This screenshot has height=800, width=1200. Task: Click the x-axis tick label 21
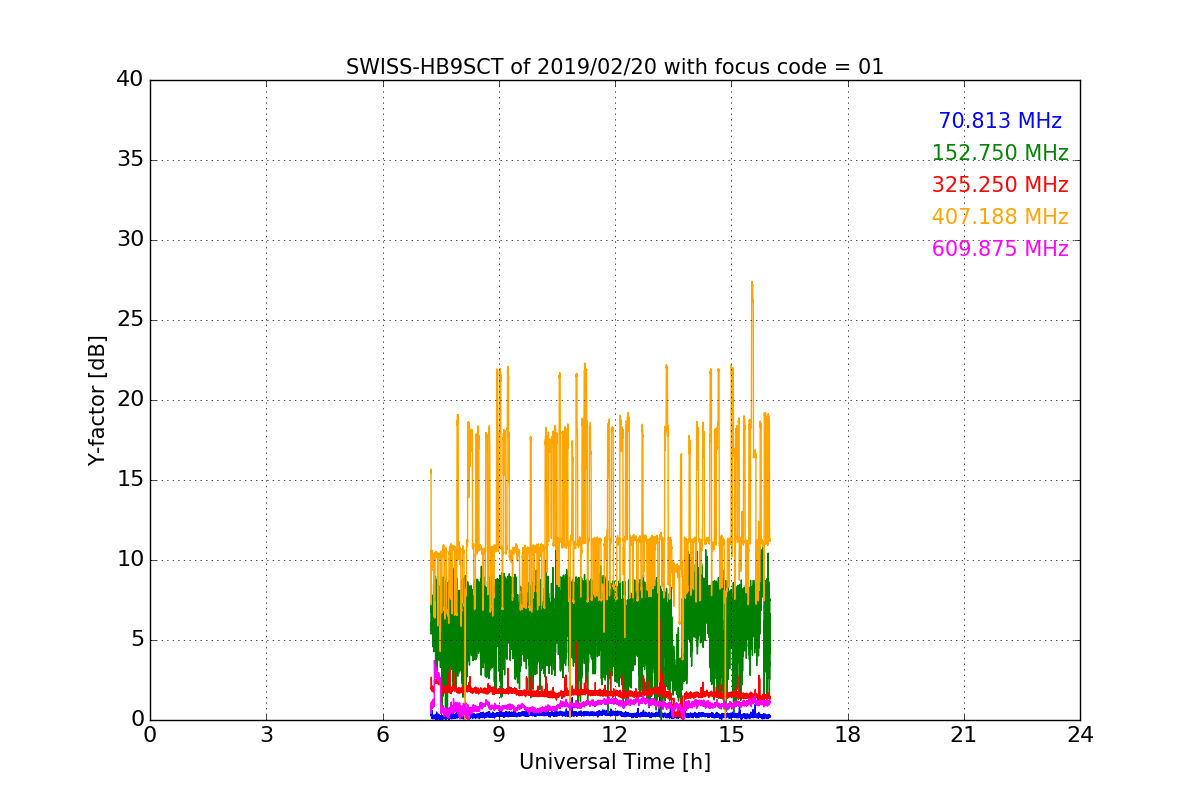pos(964,734)
